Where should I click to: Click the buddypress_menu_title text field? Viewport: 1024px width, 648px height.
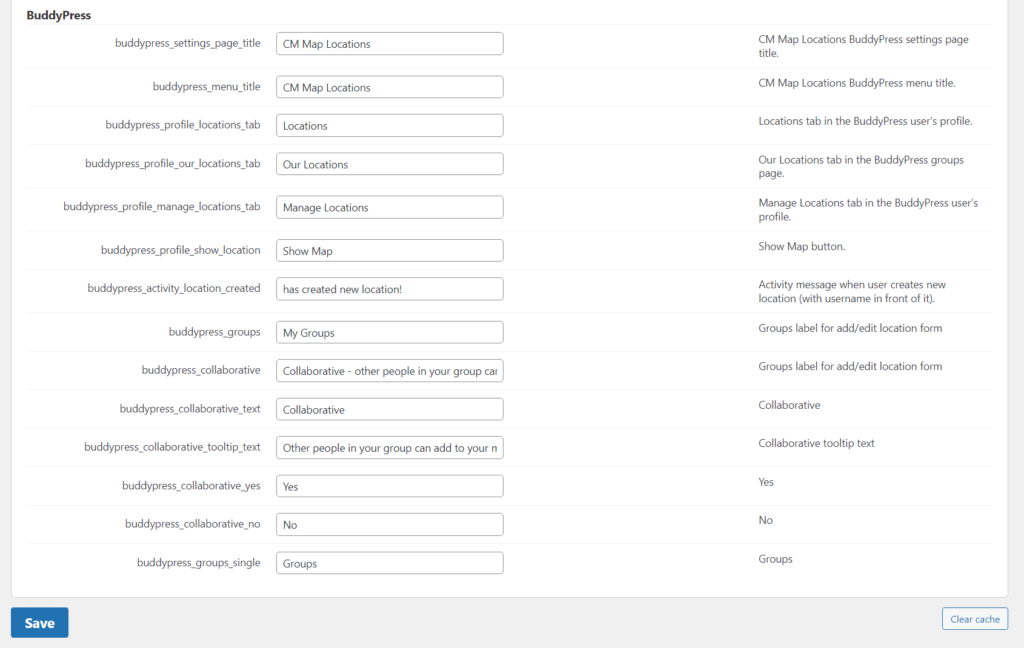389,87
